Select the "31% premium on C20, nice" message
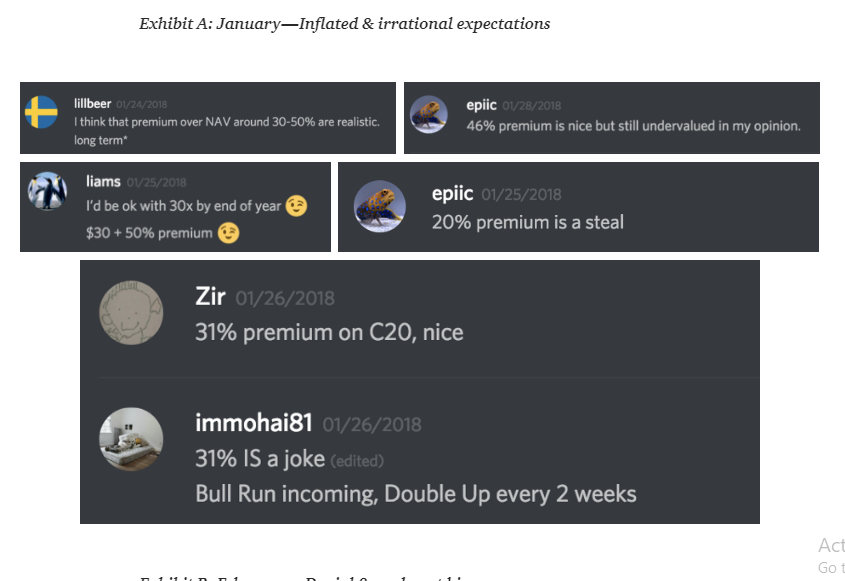Screen dimensions: 845x581 (329, 332)
